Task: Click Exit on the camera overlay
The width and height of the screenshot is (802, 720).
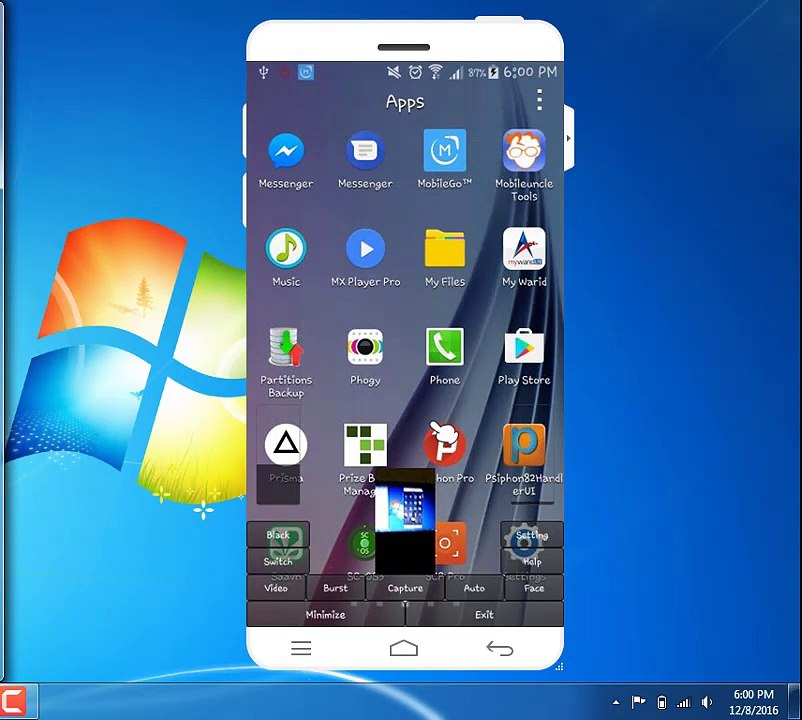Action: [x=484, y=614]
